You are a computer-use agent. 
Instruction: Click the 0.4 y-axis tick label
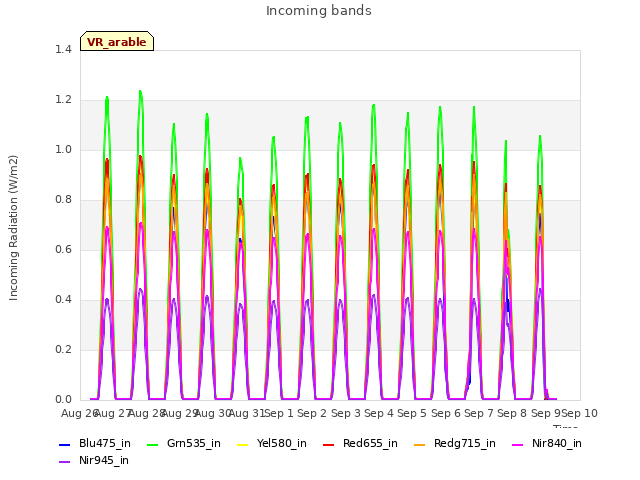63,300
